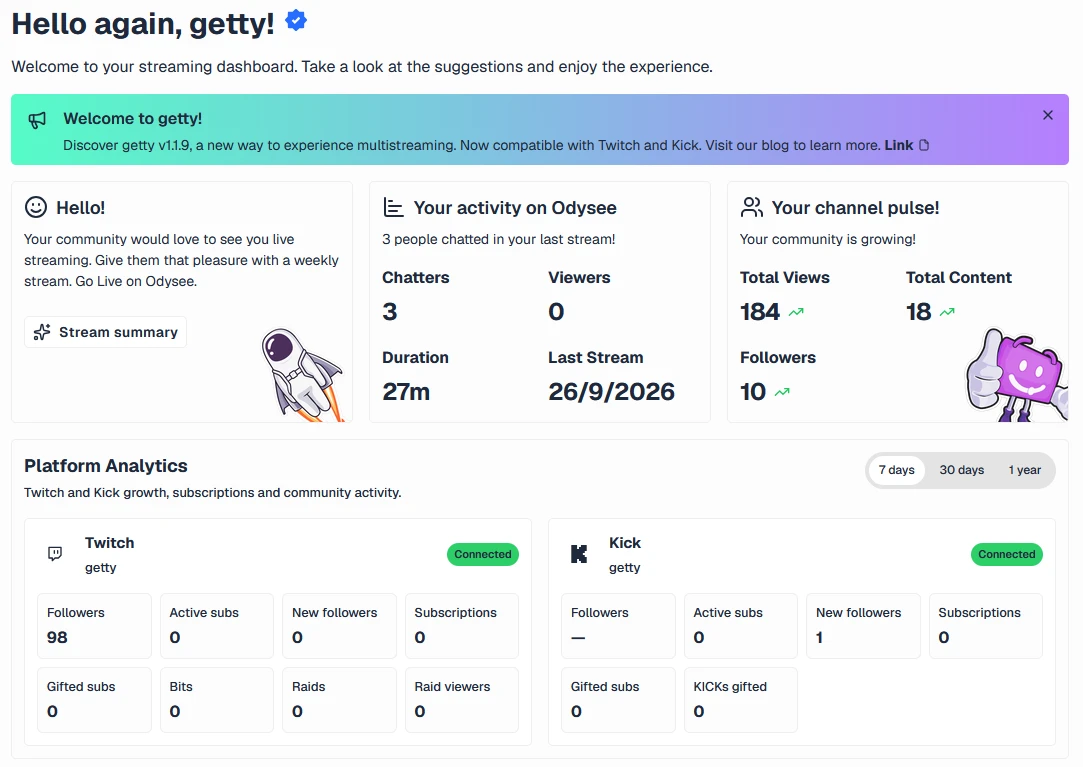Switch analytics to 30 days
Image resolution: width=1083 pixels, height=767 pixels.
coord(961,470)
